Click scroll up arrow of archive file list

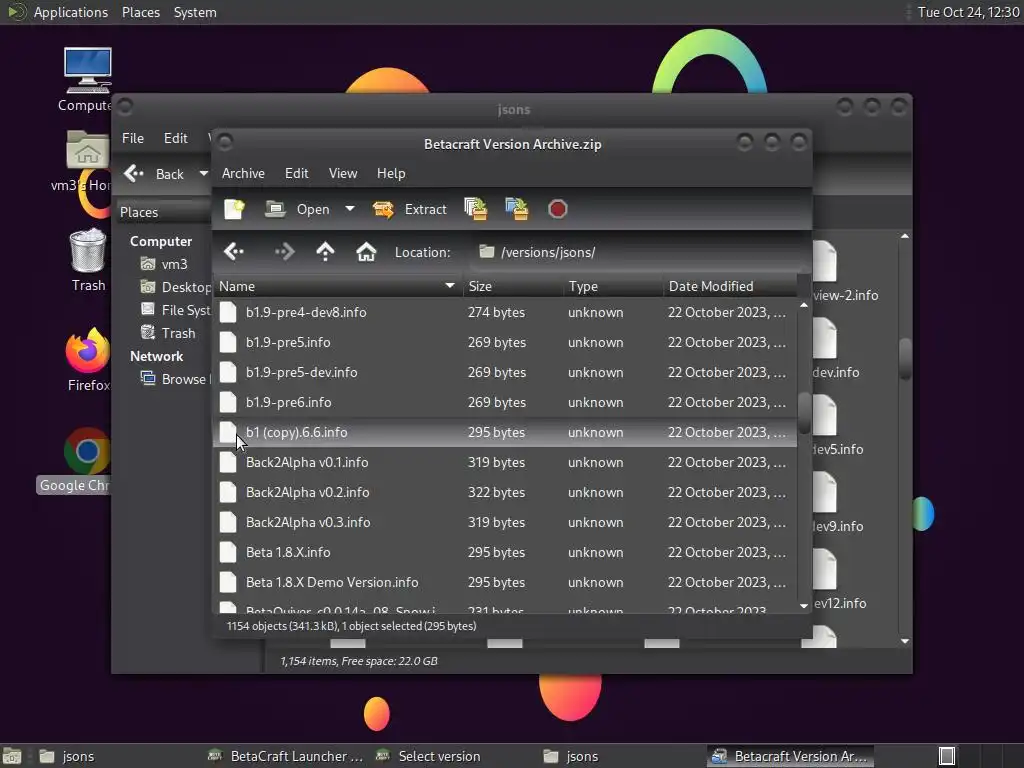(x=804, y=305)
